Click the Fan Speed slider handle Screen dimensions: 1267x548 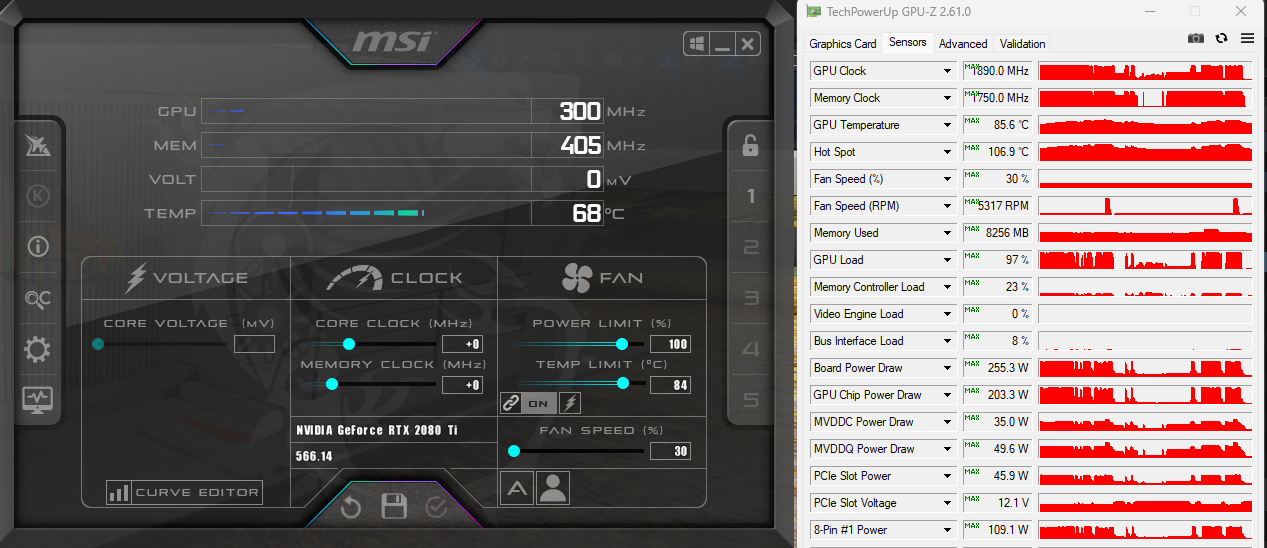(514, 451)
